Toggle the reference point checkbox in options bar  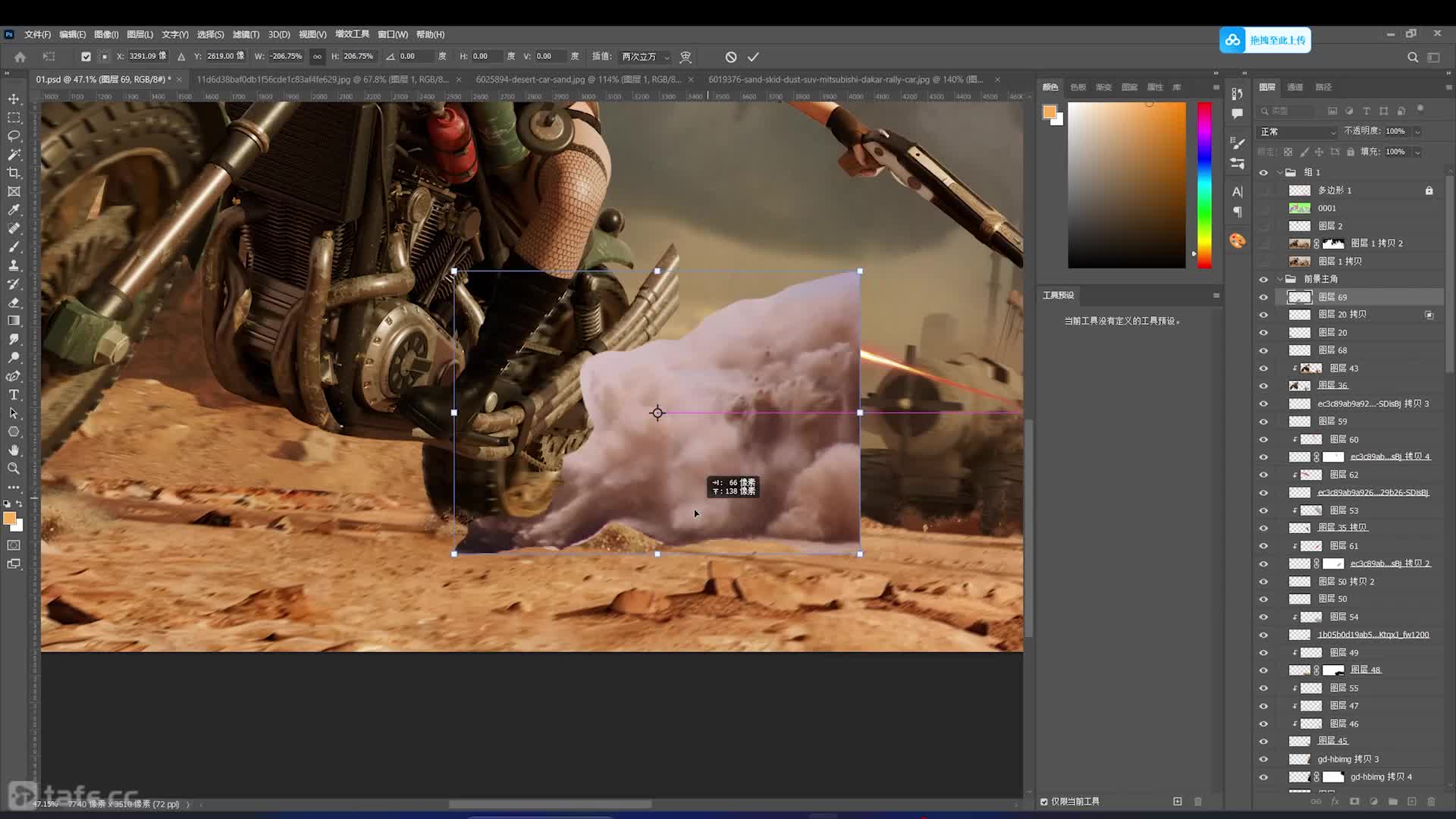[x=86, y=57]
